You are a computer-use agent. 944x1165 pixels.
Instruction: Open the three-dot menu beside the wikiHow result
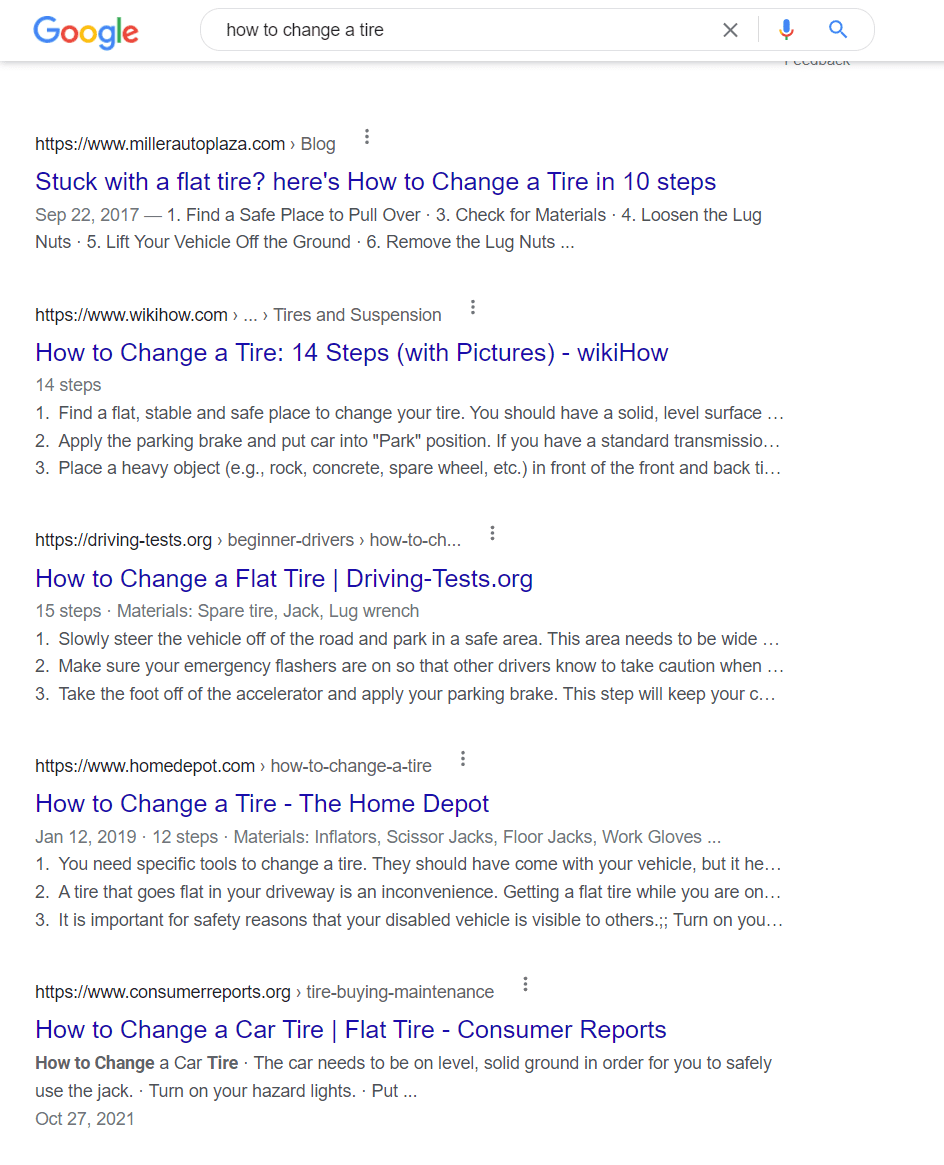472,307
